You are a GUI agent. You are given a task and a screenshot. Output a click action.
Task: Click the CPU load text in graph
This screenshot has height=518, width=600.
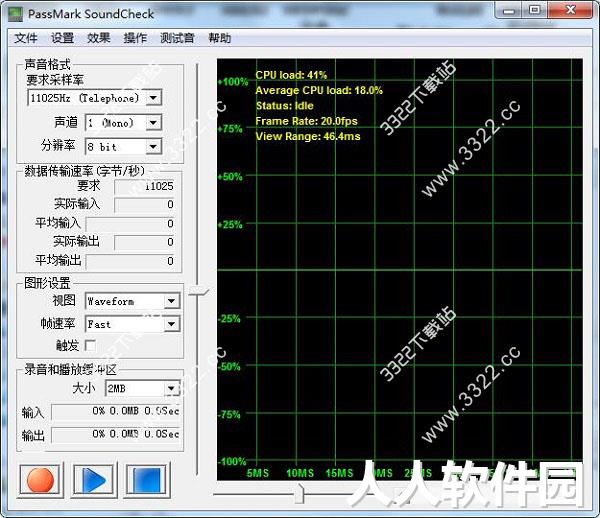291,75
